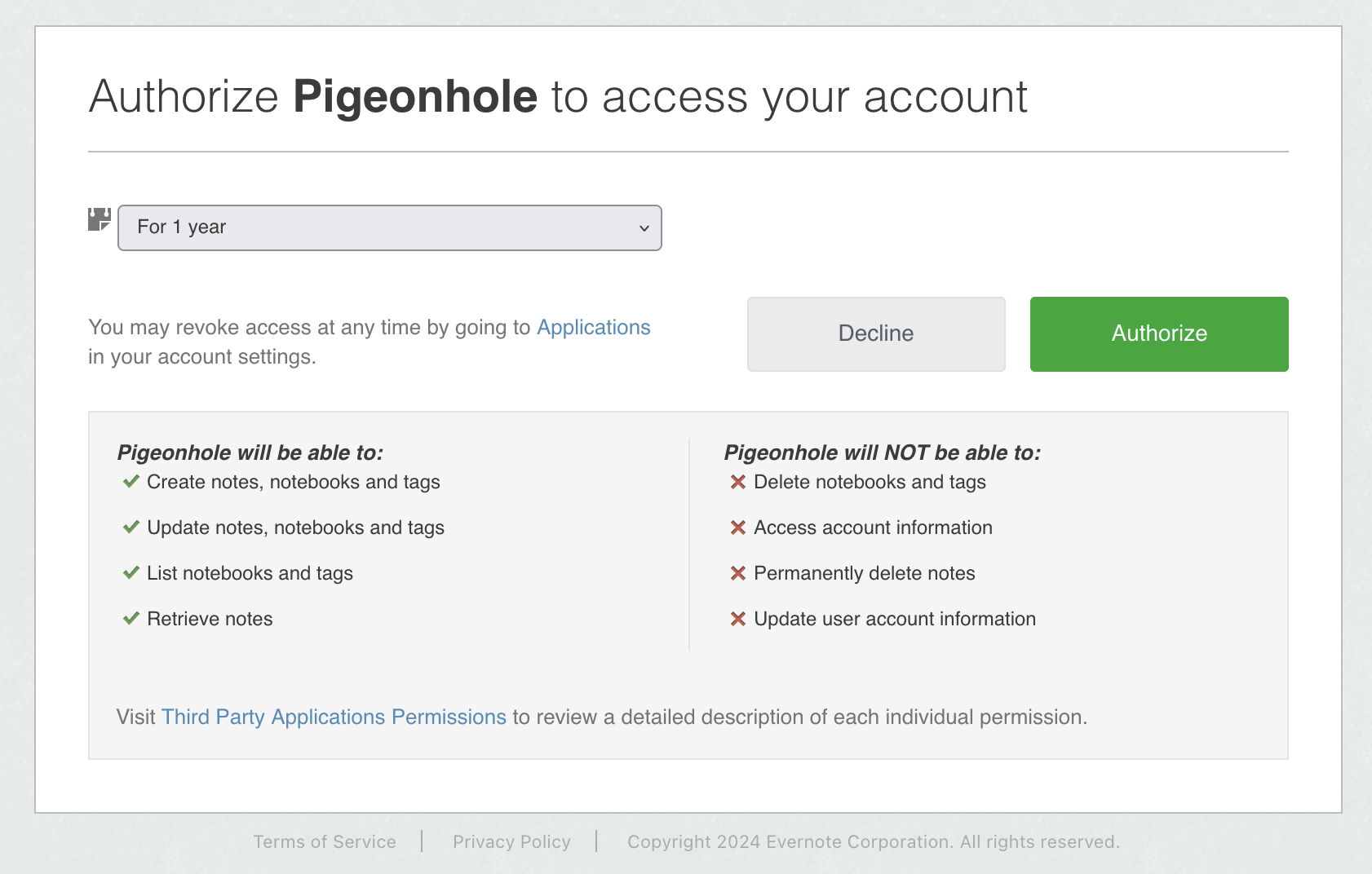The width and height of the screenshot is (1372, 874).
Task: Click checkmark icon beside Update notes
Action: [131, 527]
